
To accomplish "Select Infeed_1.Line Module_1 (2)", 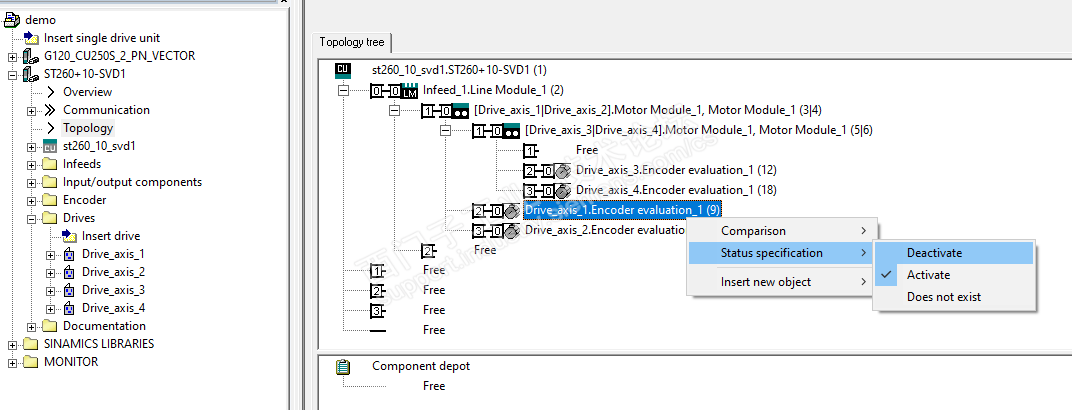I will click(x=494, y=90).
